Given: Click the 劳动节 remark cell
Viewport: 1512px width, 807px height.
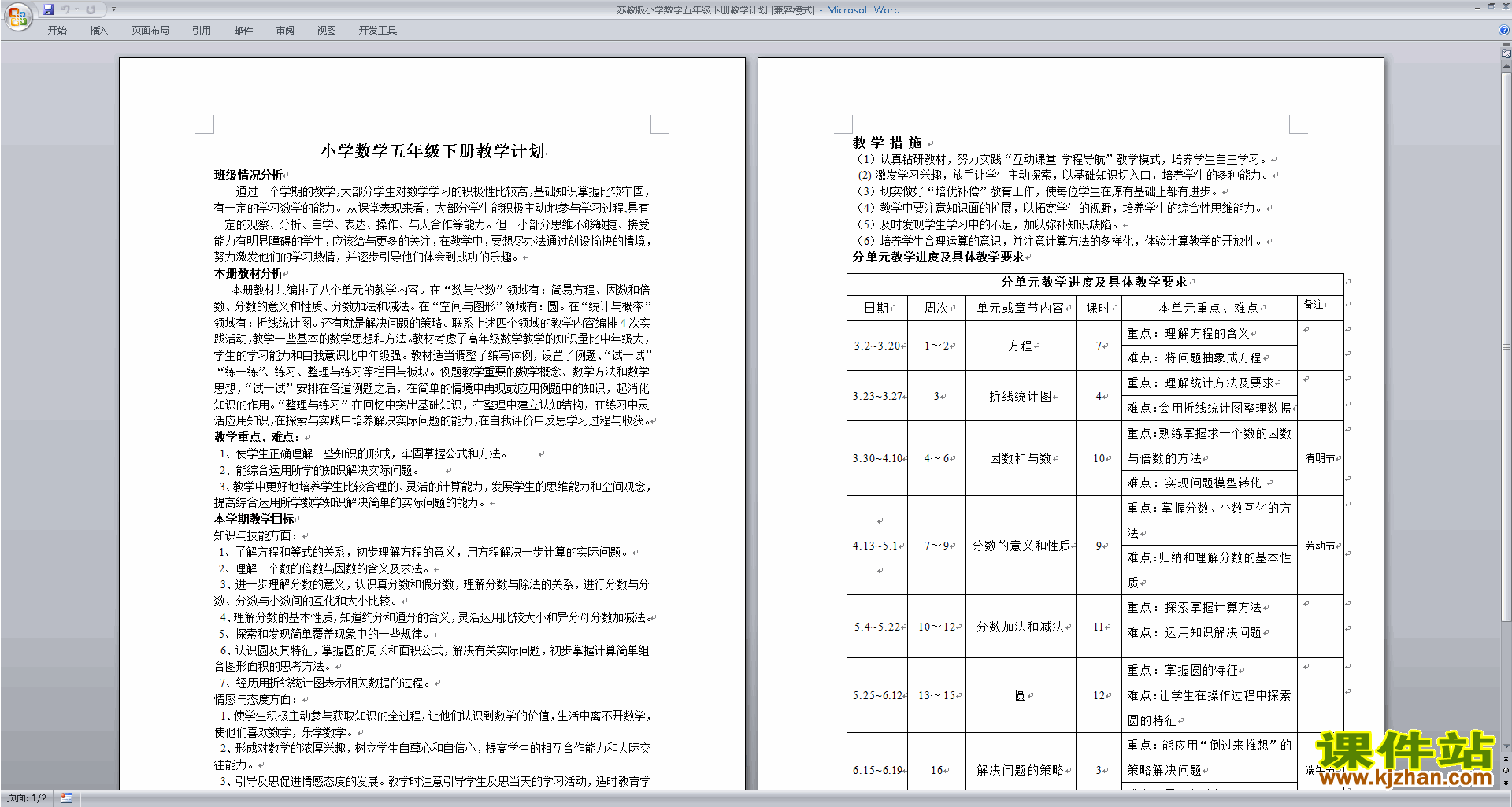Looking at the screenshot, I should tap(1321, 546).
